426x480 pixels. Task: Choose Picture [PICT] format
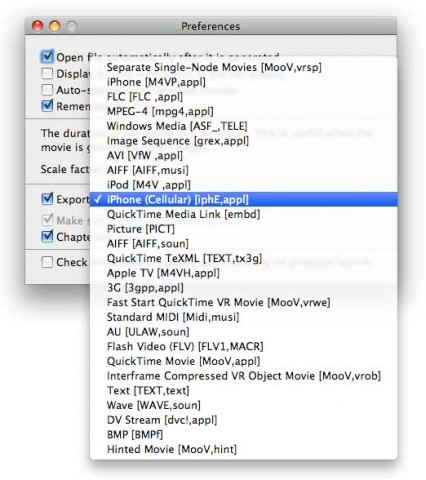[x=243, y=229]
